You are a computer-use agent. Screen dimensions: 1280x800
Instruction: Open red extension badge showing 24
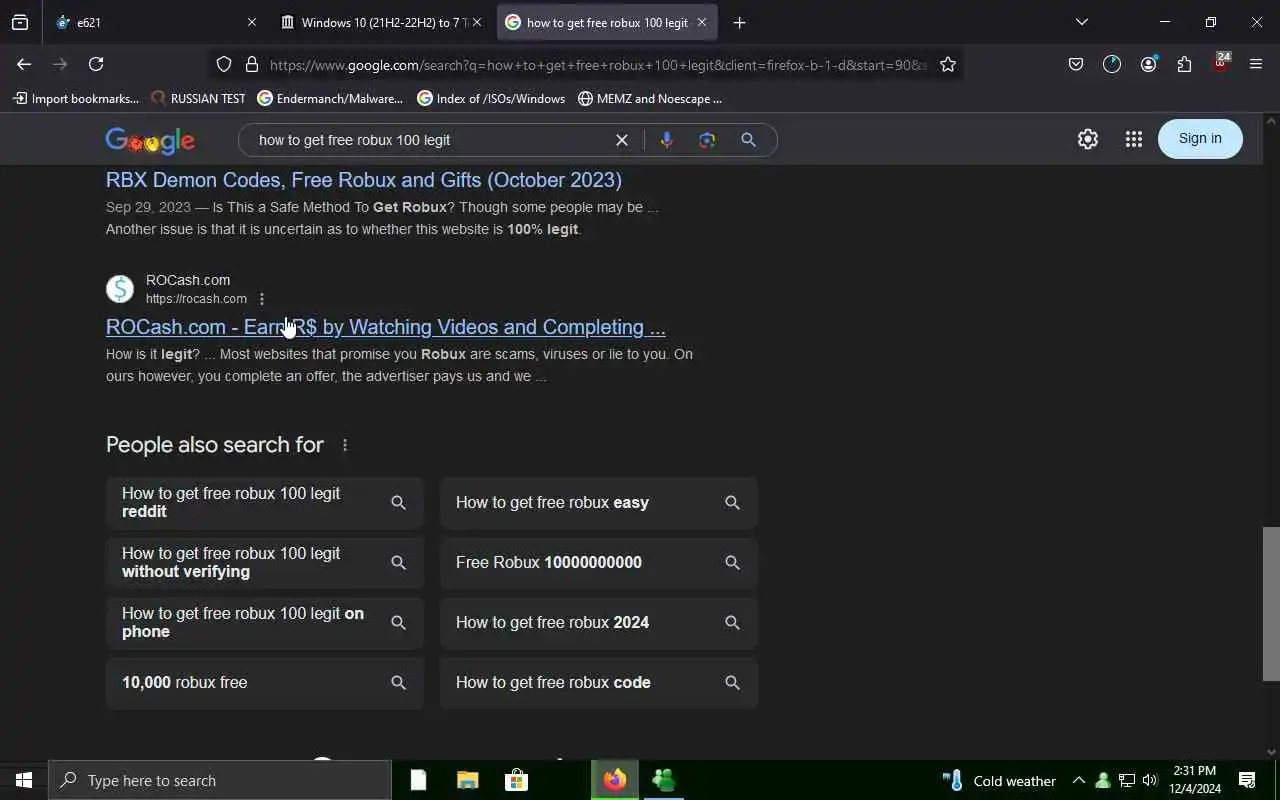[x=1221, y=62]
